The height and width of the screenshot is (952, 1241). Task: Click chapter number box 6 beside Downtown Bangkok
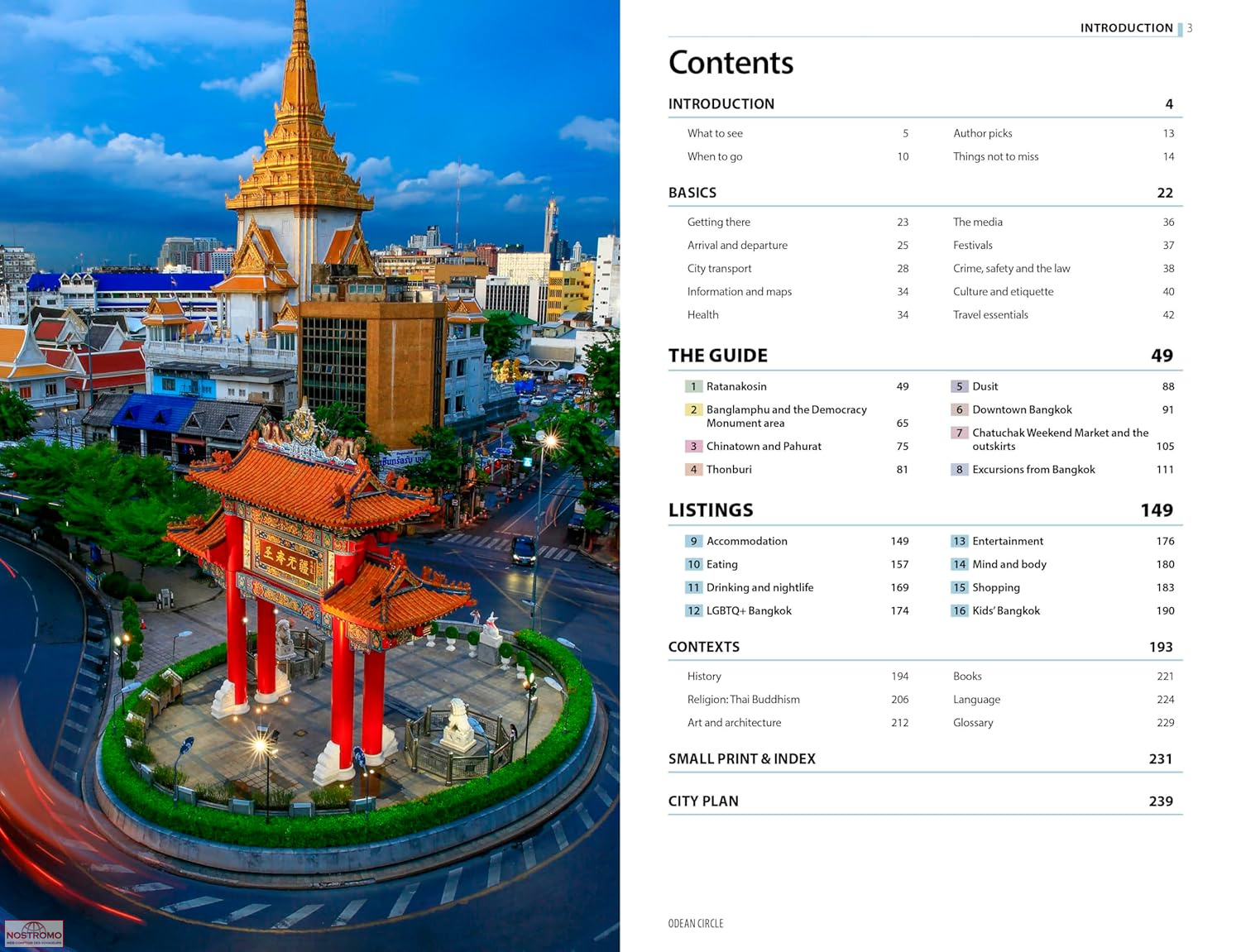tap(959, 409)
